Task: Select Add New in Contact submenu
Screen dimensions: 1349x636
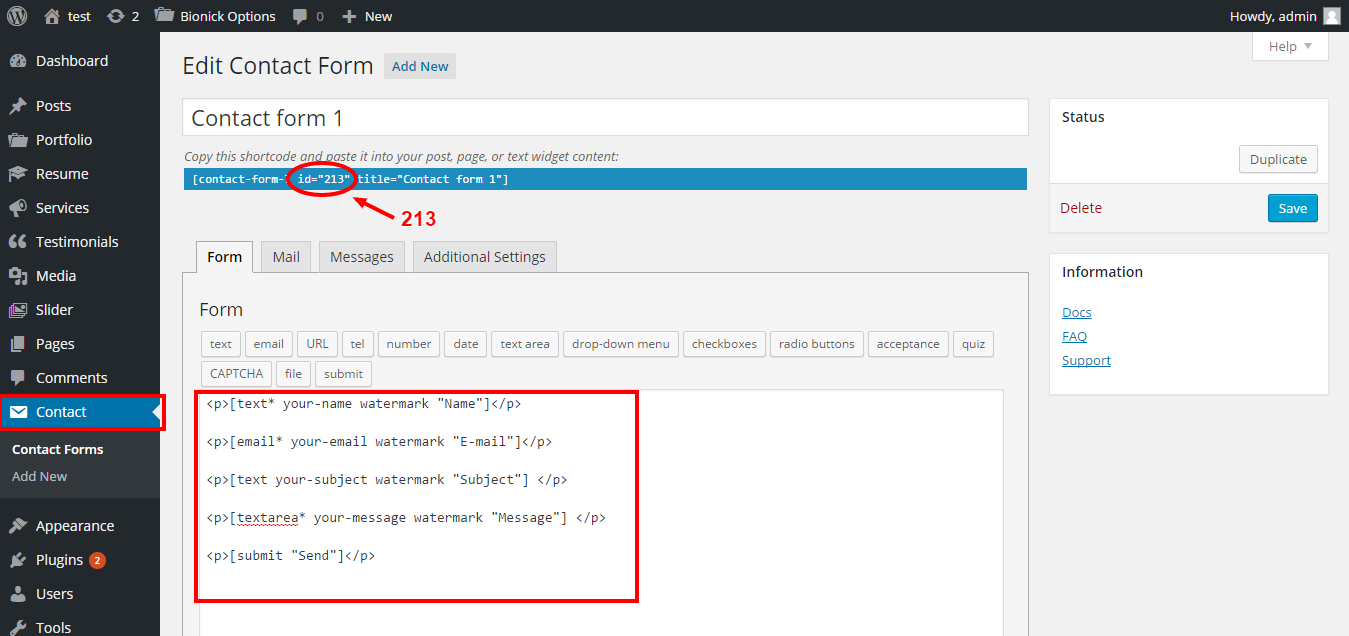Action: pos(40,477)
